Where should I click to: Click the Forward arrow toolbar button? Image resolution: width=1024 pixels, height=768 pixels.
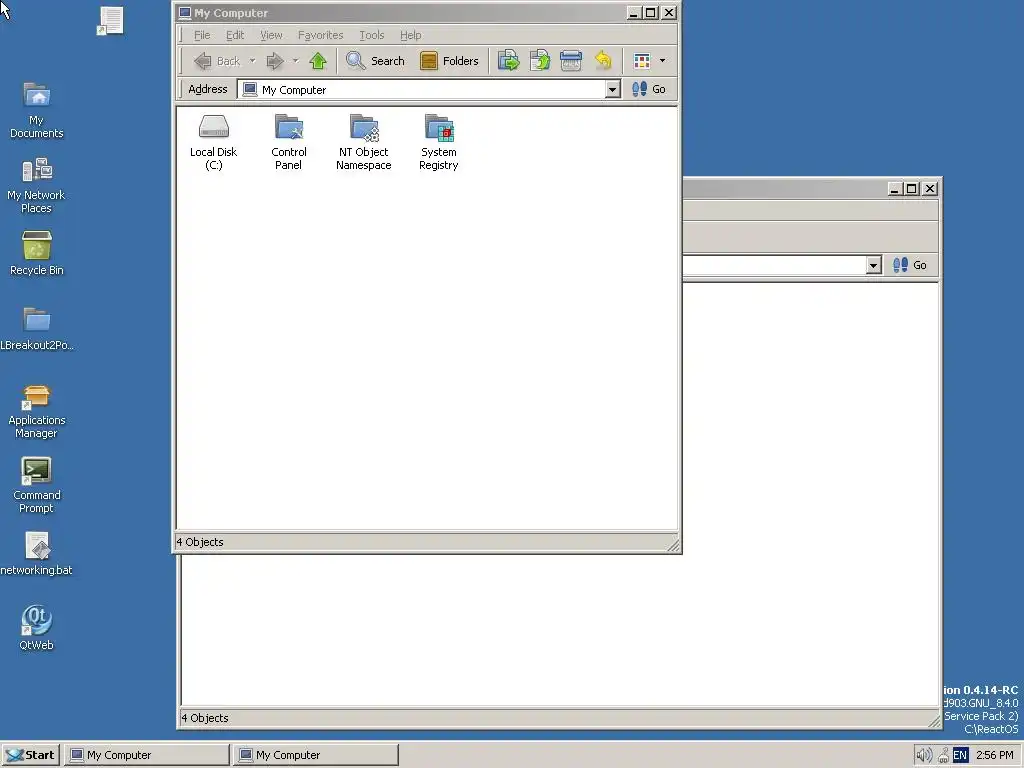click(275, 61)
